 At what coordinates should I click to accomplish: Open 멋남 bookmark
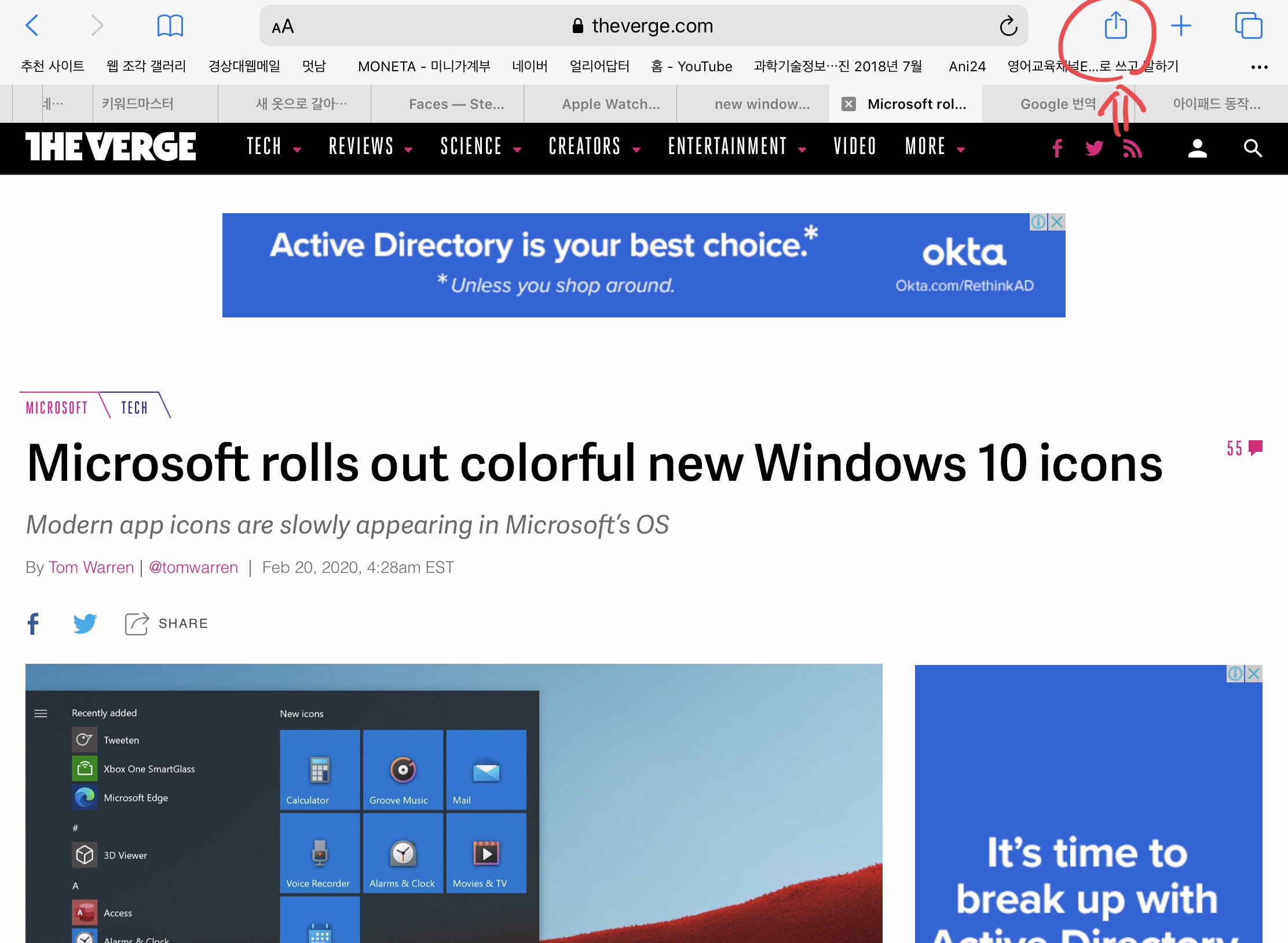(314, 66)
